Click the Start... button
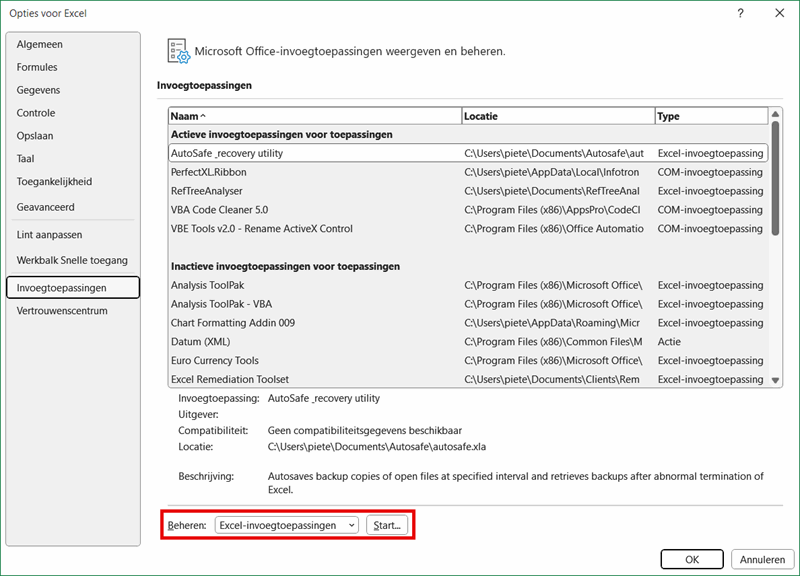This screenshot has width=800, height=576. (387, 525)
